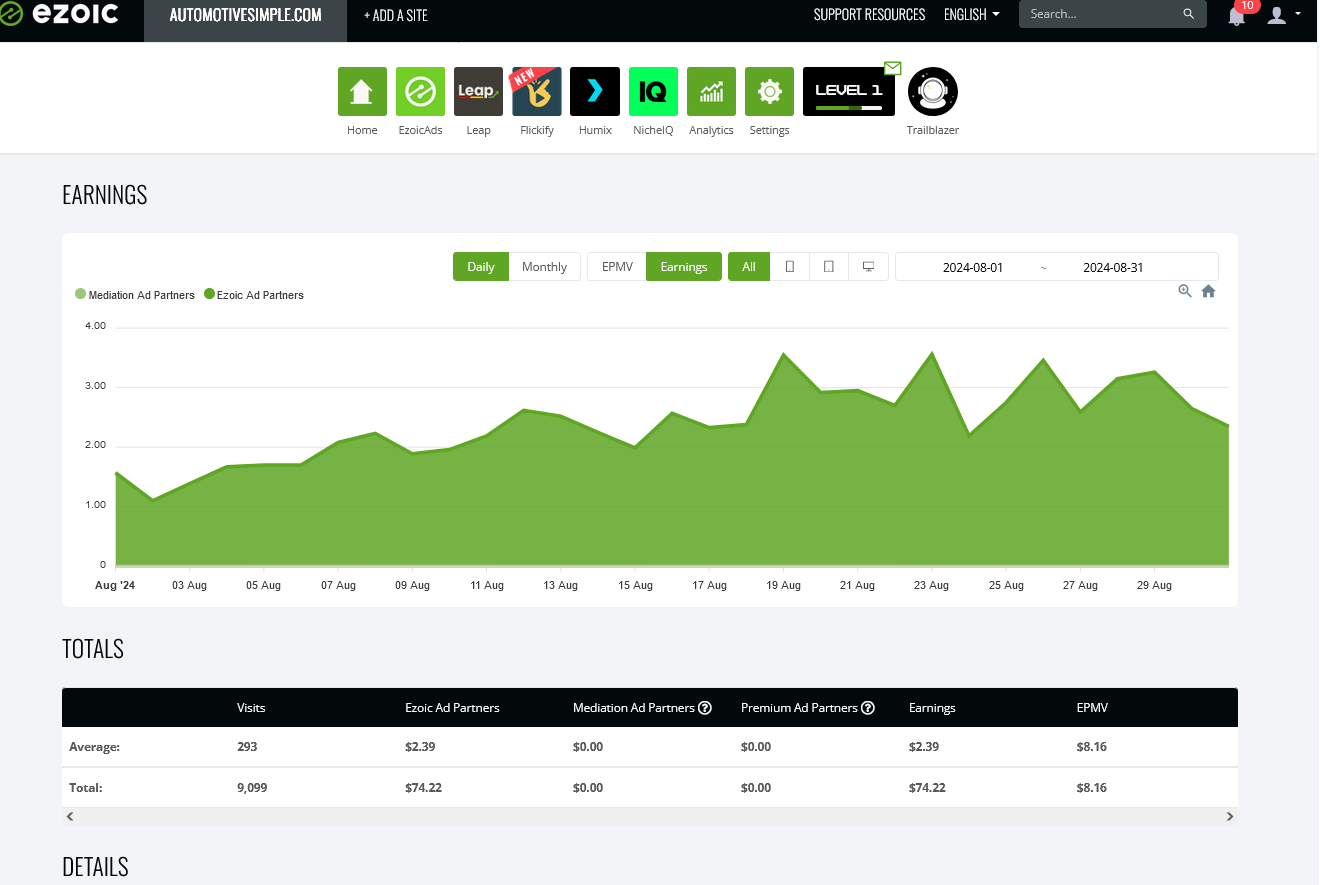Open the notifications bell
This screenshot has height=885, width=1320.
tap(1237, 15)
